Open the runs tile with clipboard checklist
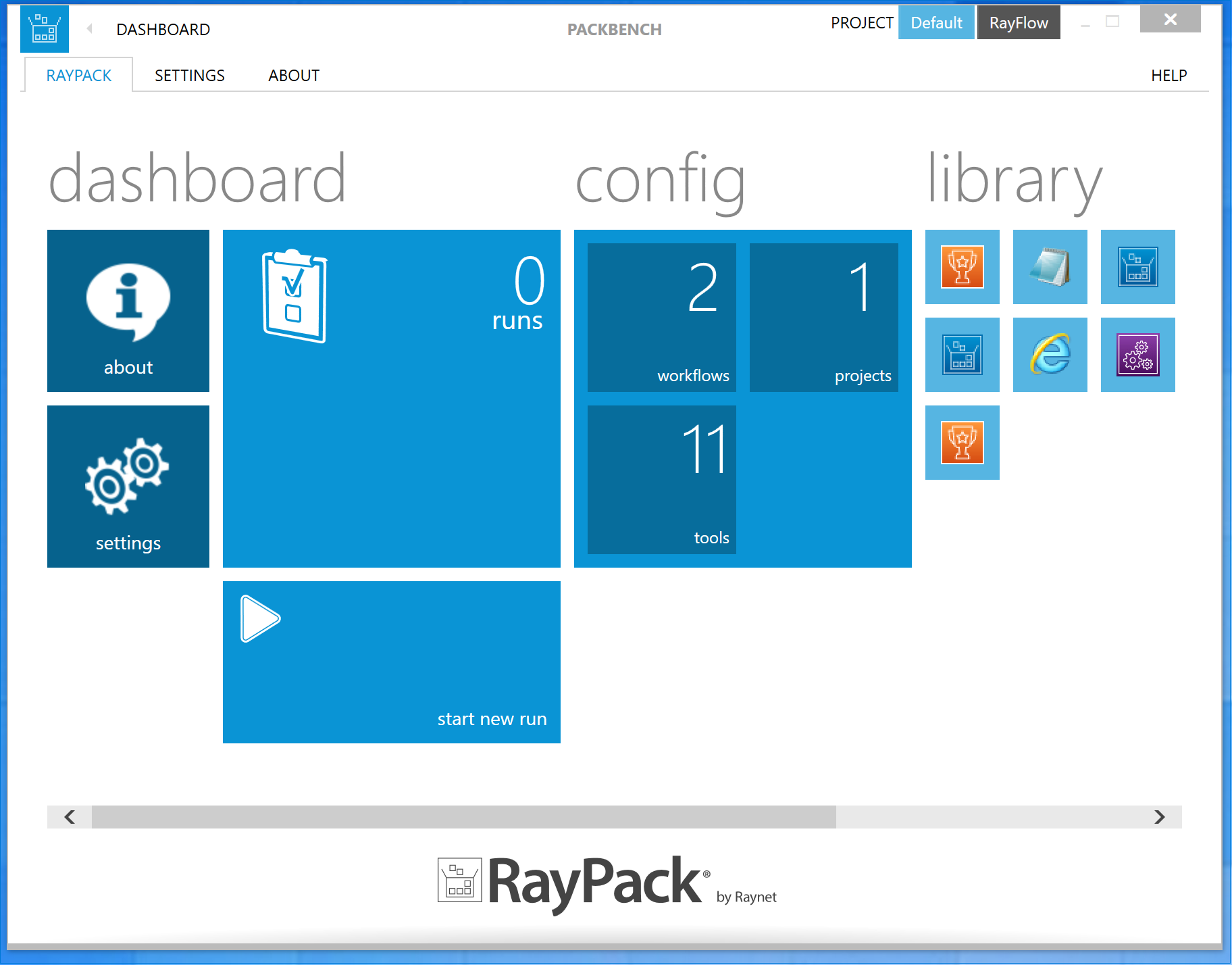1232x965 pixels. pyautogui.click(x=392, y=399)
